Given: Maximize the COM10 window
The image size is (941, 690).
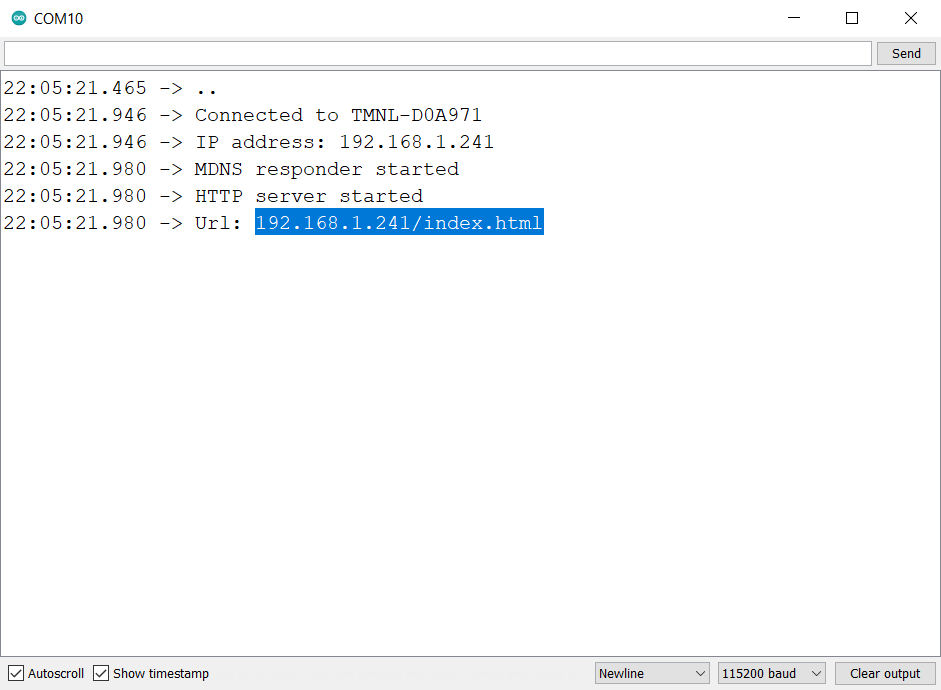Looking at the screenshot, I should pos(852,18).
